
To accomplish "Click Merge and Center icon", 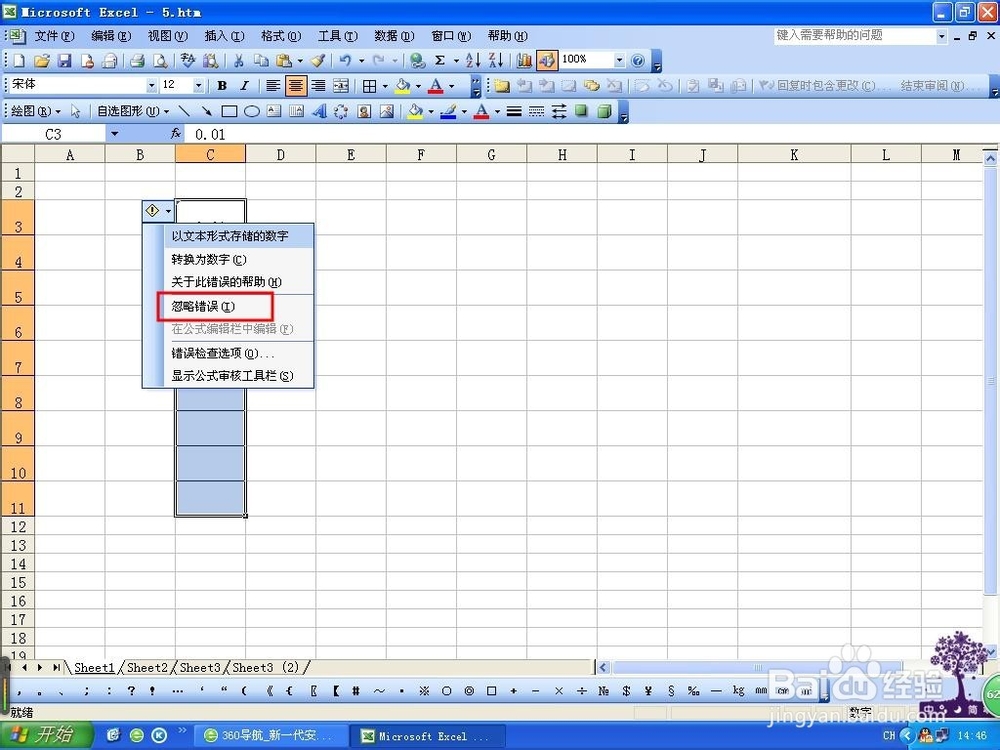I will [x=341, y=85].
